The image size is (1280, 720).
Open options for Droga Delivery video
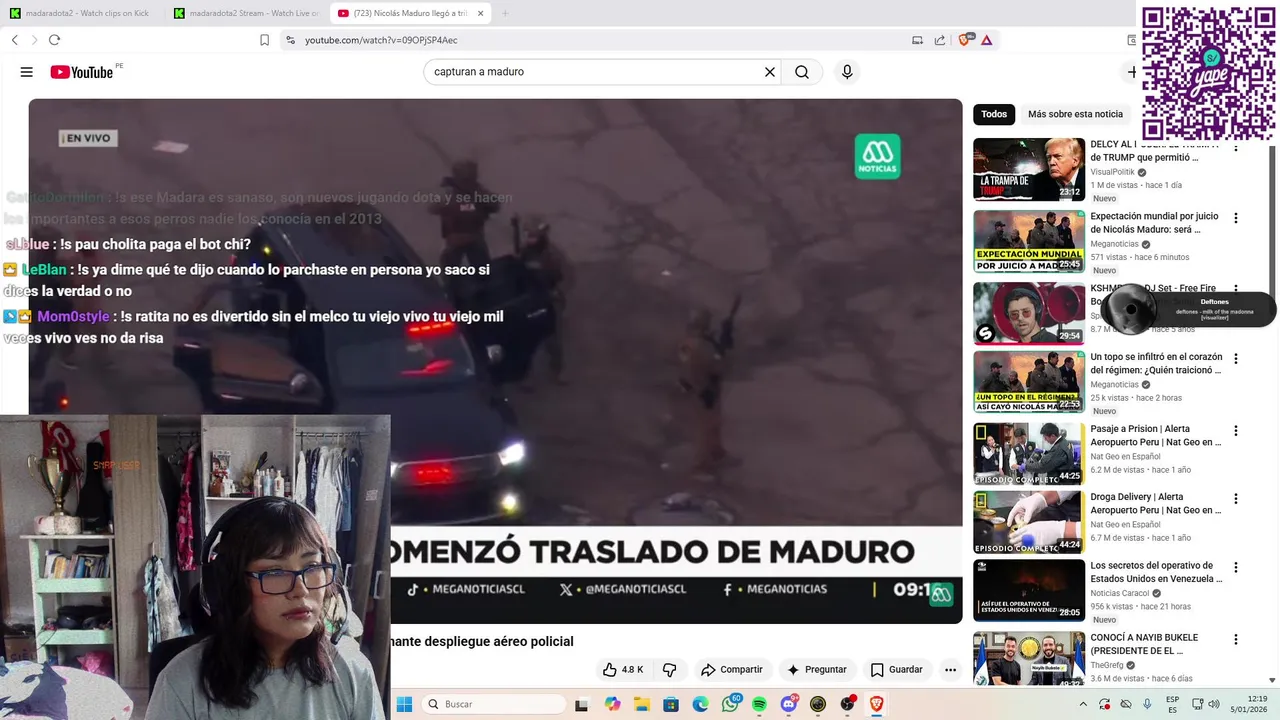coord(1235,498)
